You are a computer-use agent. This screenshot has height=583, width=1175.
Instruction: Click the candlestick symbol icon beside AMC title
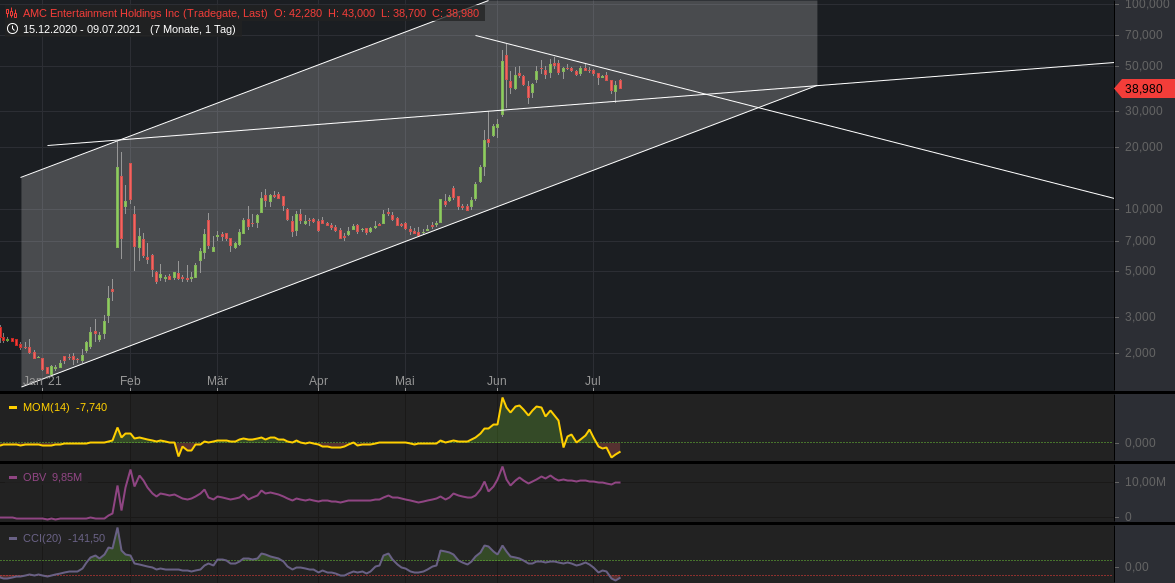coord(11,13)
